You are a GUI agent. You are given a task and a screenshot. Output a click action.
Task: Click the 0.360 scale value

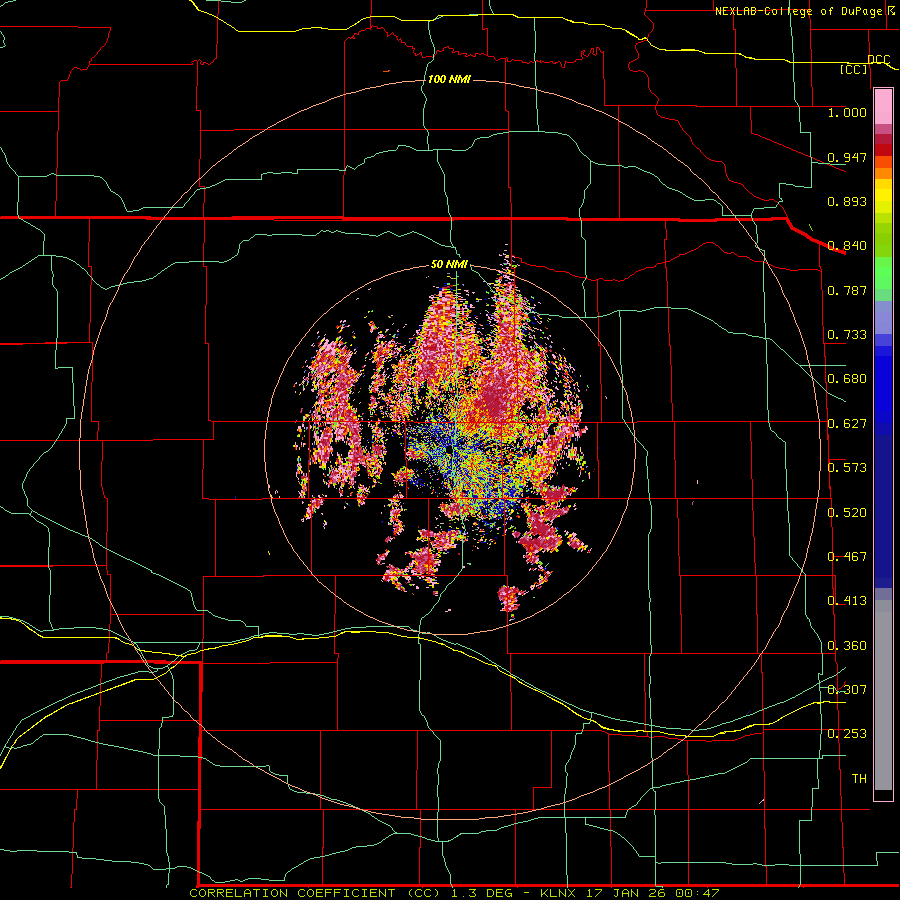847,645
